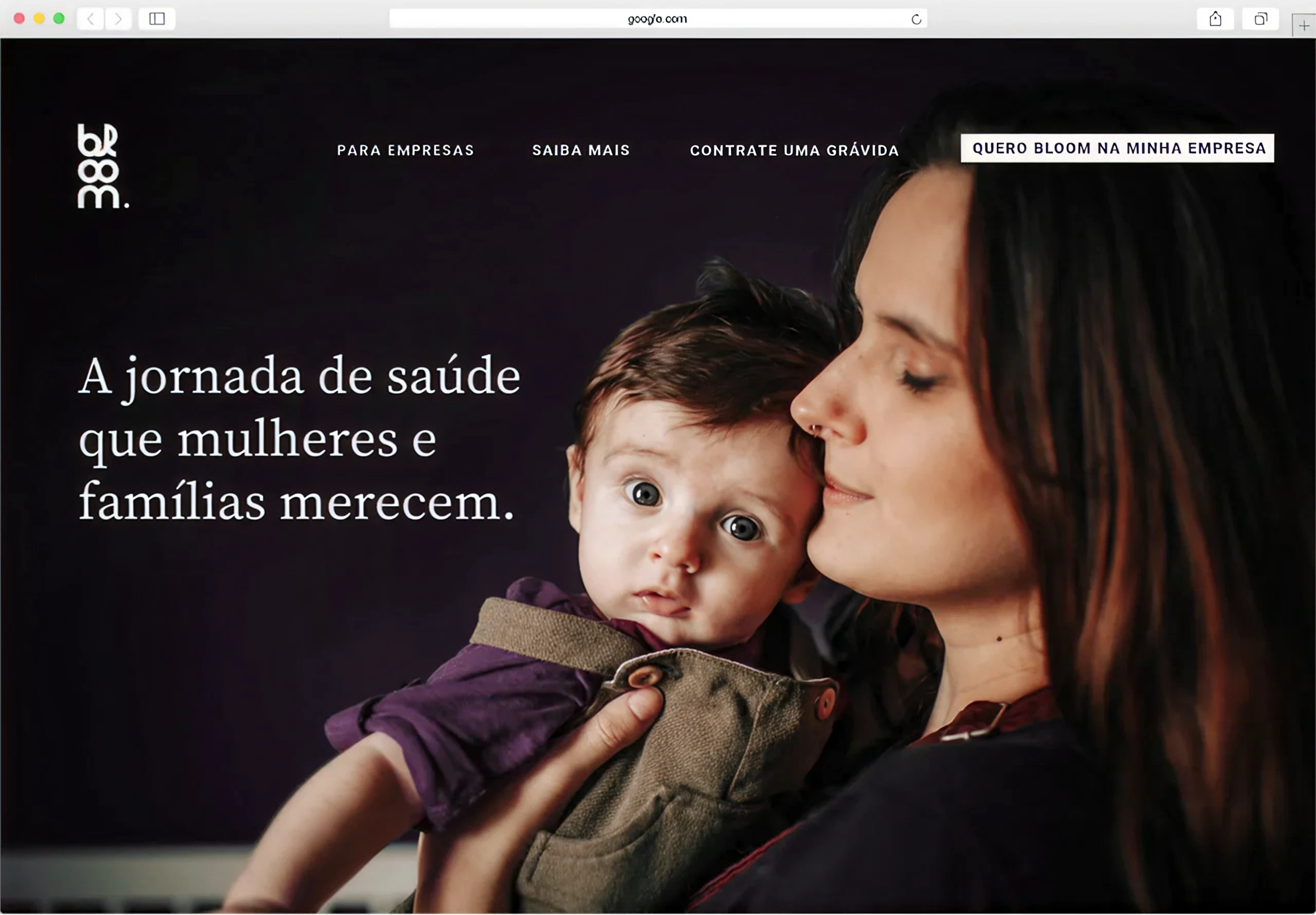Viewport: 1316px width, 915px height.
Task: Click the words 'famílias merecem.' in the headline
Action: [296, 503]
